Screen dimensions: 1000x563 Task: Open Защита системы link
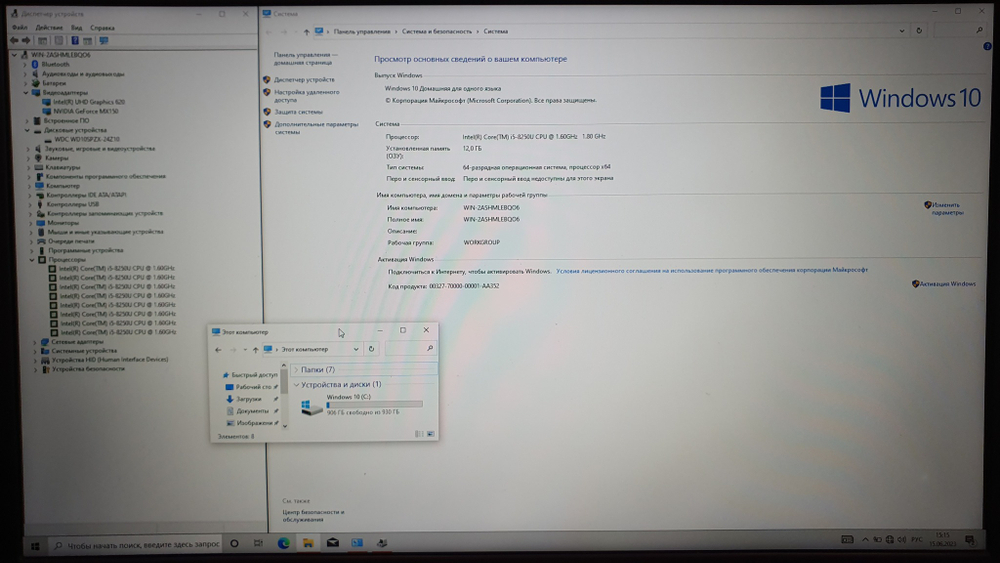pyautogui.click(x=298, y=112)
